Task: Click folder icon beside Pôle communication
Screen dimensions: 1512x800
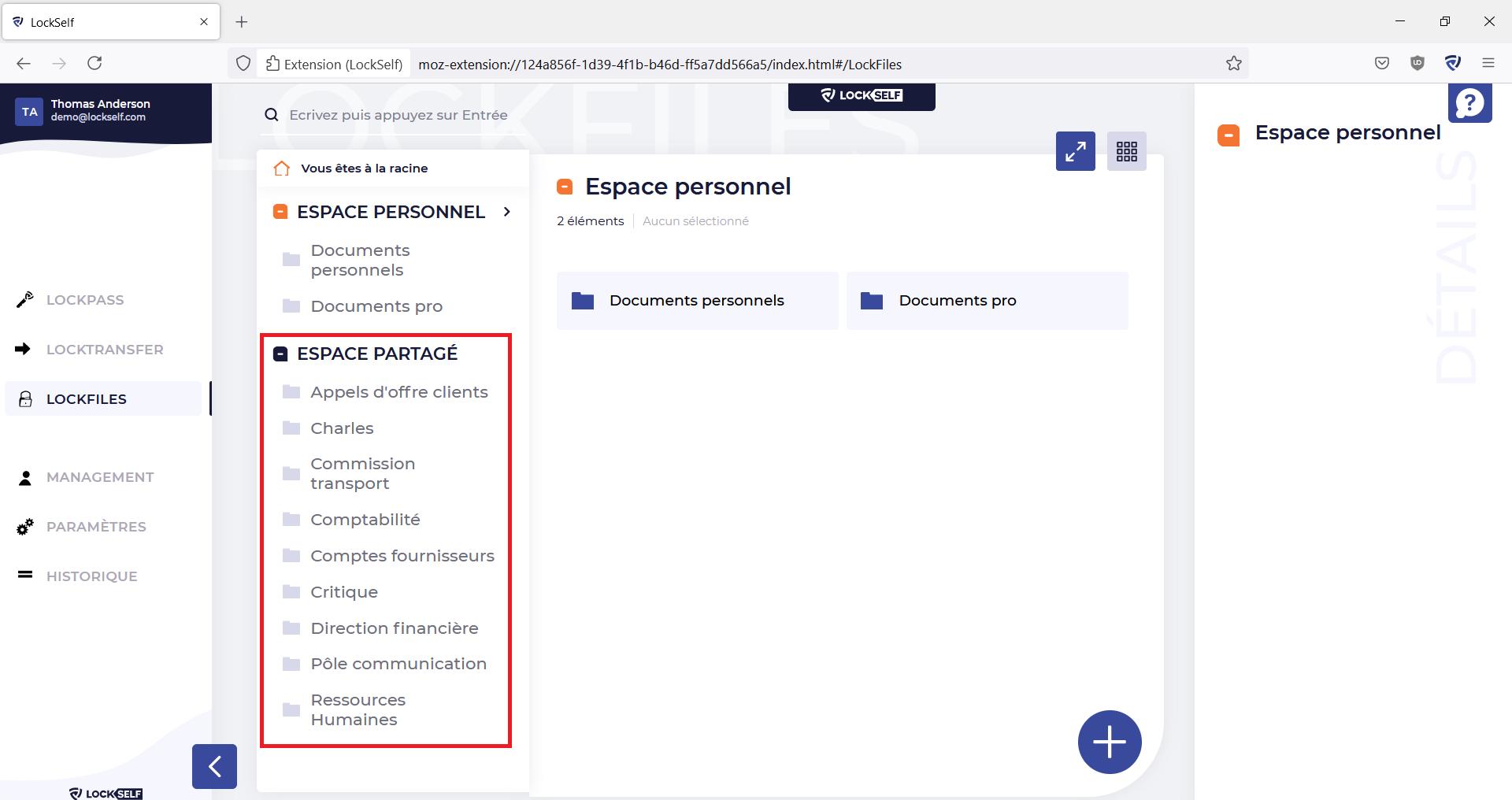Action: coord(291,664)
